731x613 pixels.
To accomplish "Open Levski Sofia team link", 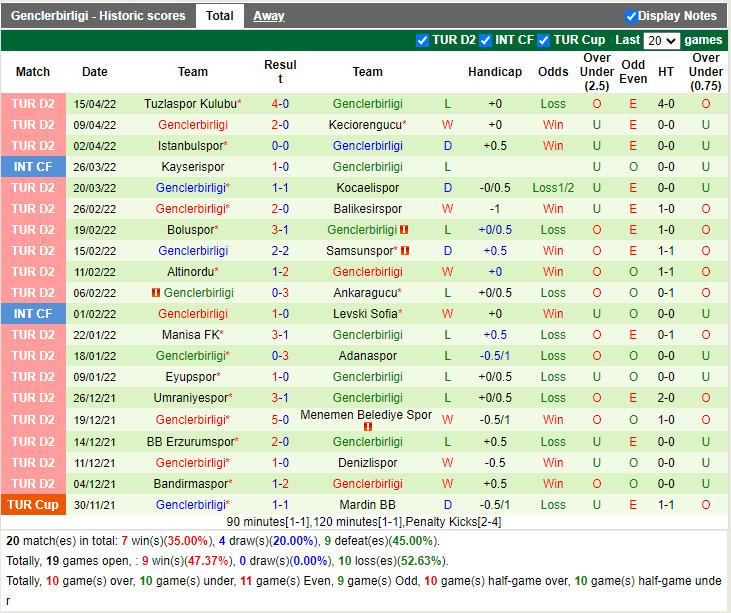I will click(366, 314).
